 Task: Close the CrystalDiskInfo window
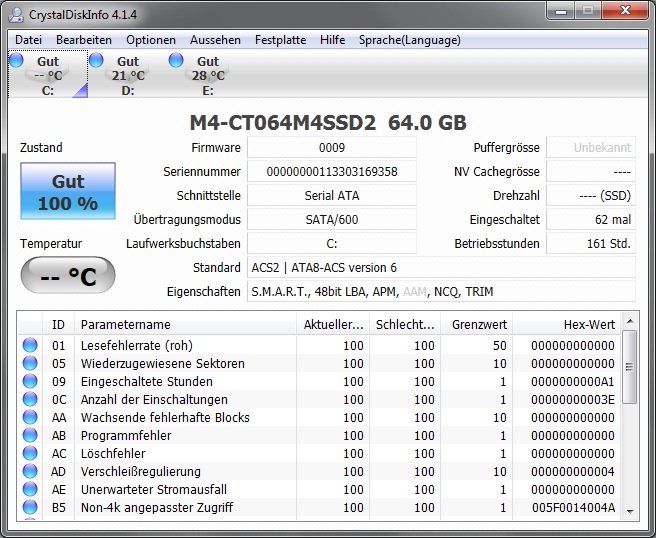coord(625,11)
